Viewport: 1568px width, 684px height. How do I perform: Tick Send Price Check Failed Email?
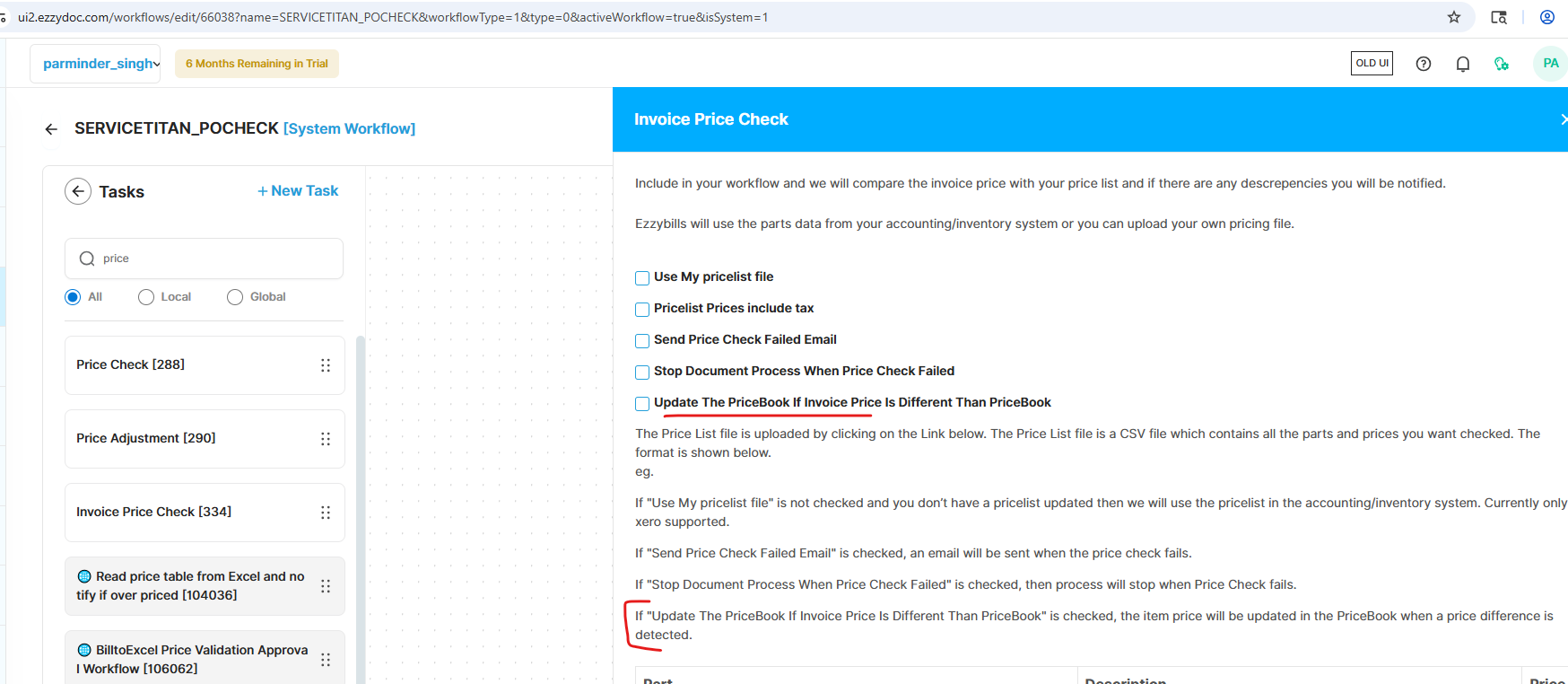(642, 341)
